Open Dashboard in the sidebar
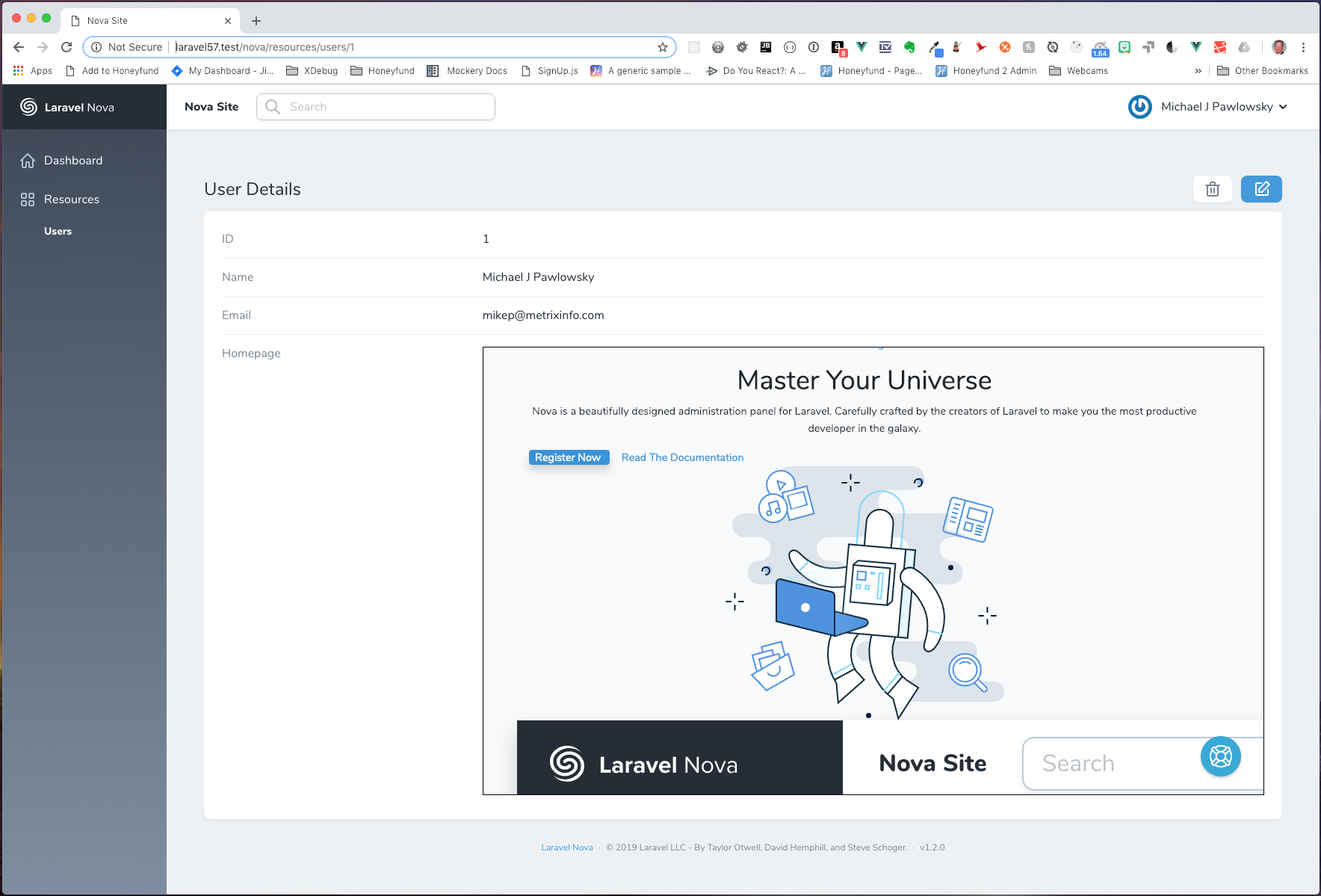Screen dimensions: 1321x896 tap(73, 161)
